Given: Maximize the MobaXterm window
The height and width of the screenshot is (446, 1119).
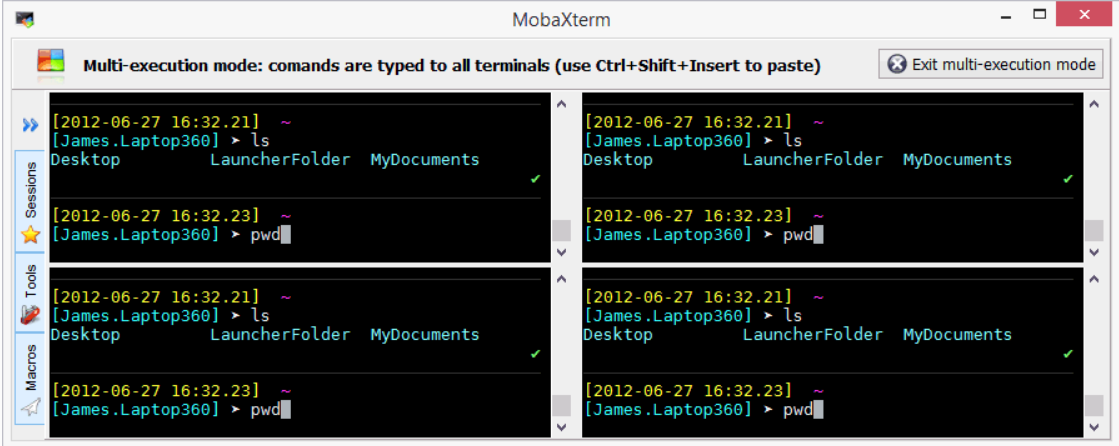Looking at the screenshot, I should click(1040, 14).
